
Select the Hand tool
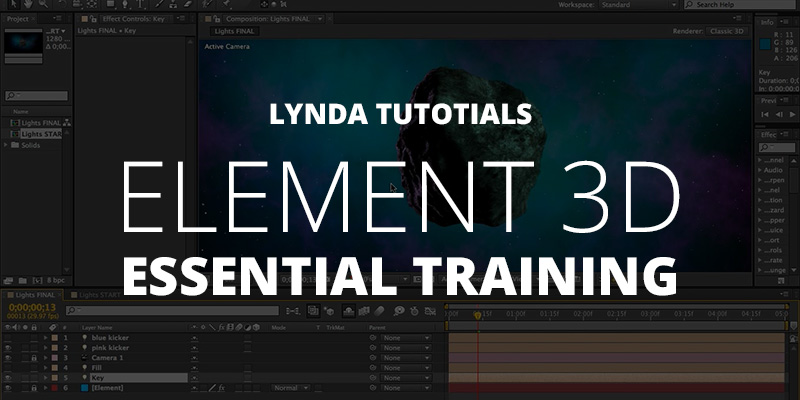point(29,4)
